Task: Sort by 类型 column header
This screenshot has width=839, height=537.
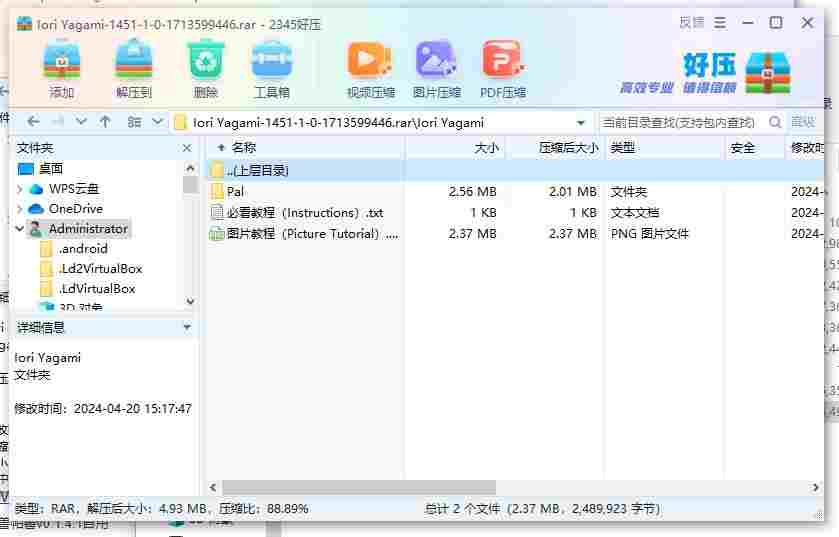Action: (x=666, y=148)
